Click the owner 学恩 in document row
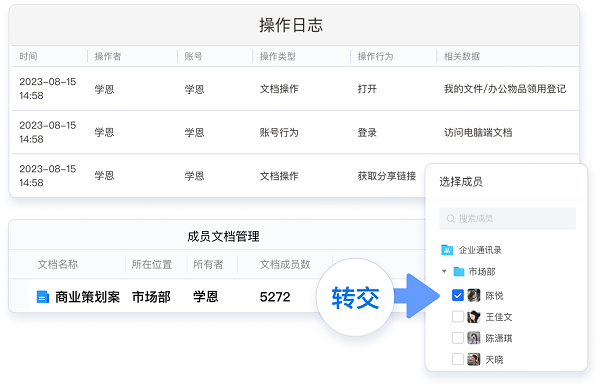Screen dimensions: 600x388 205,297
